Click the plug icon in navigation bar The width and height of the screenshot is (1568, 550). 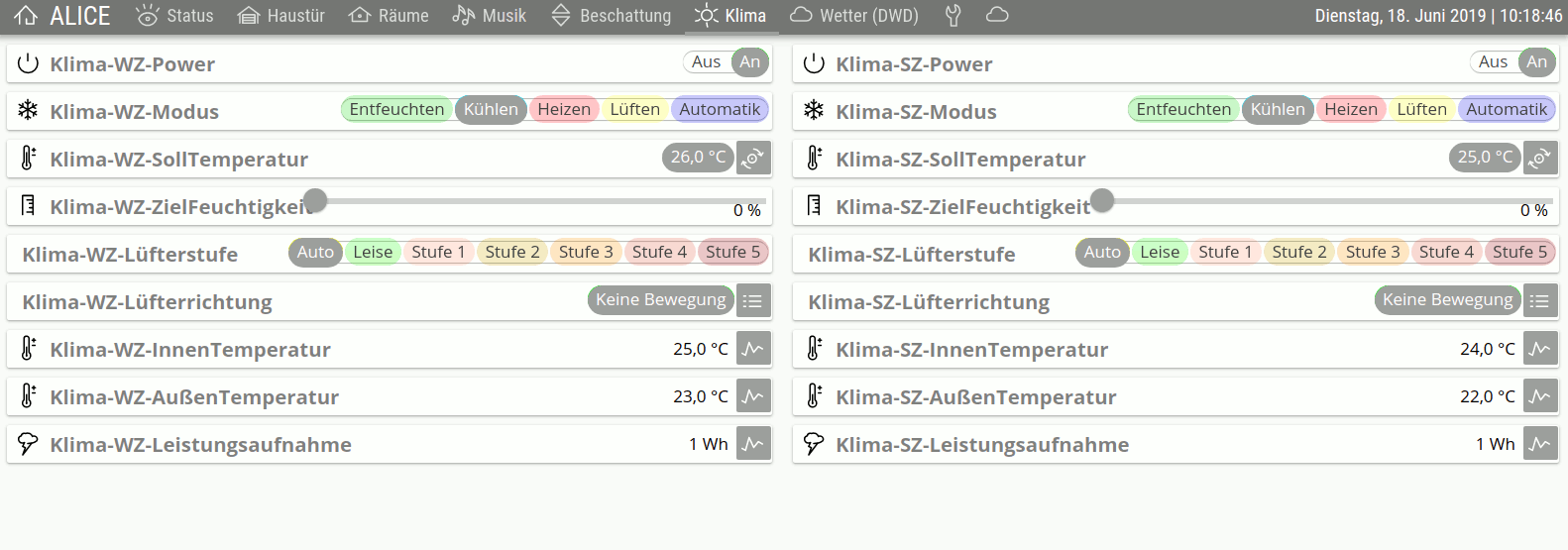tap(953, 16)
